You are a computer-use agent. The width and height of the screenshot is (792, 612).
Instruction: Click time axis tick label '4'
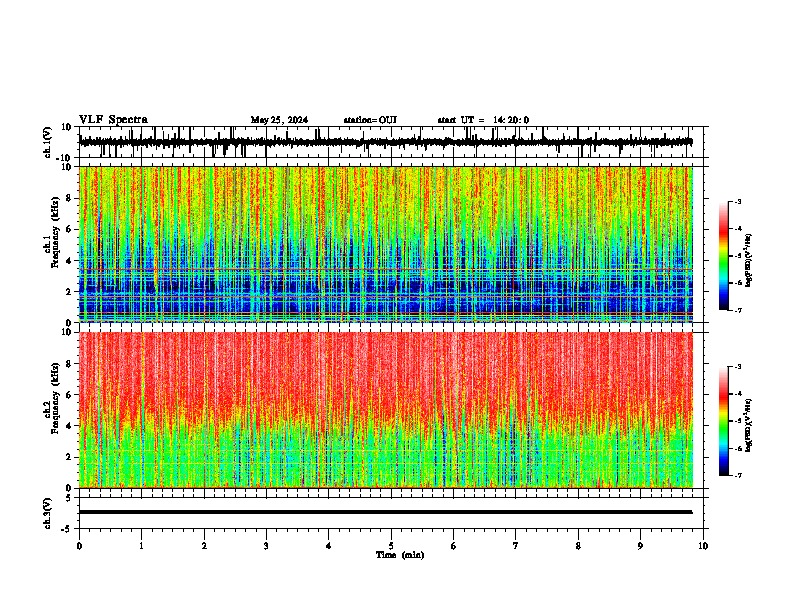tap(329, 546)
